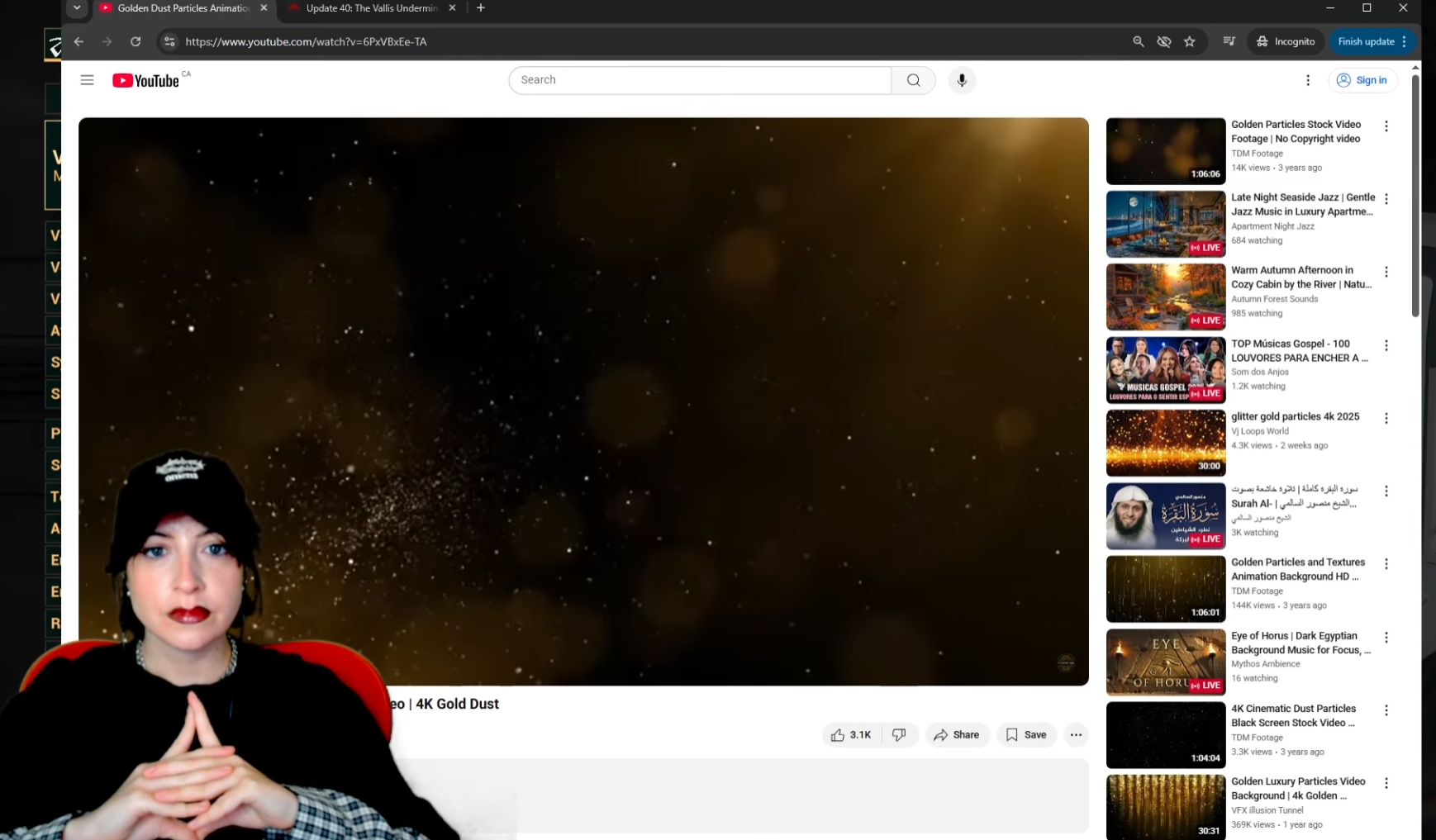This screenshot has width=1436, height=840.
Task: Open options for 4K Cinematic Dust Particles
Action: (1386, 710)
